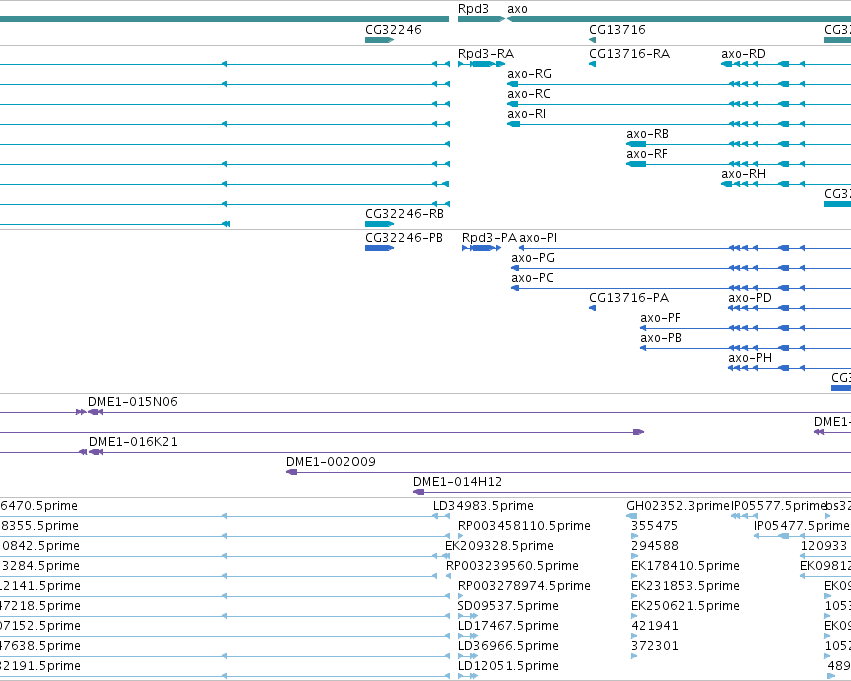Select the EK178410.5prime EST label

(685, 566)
